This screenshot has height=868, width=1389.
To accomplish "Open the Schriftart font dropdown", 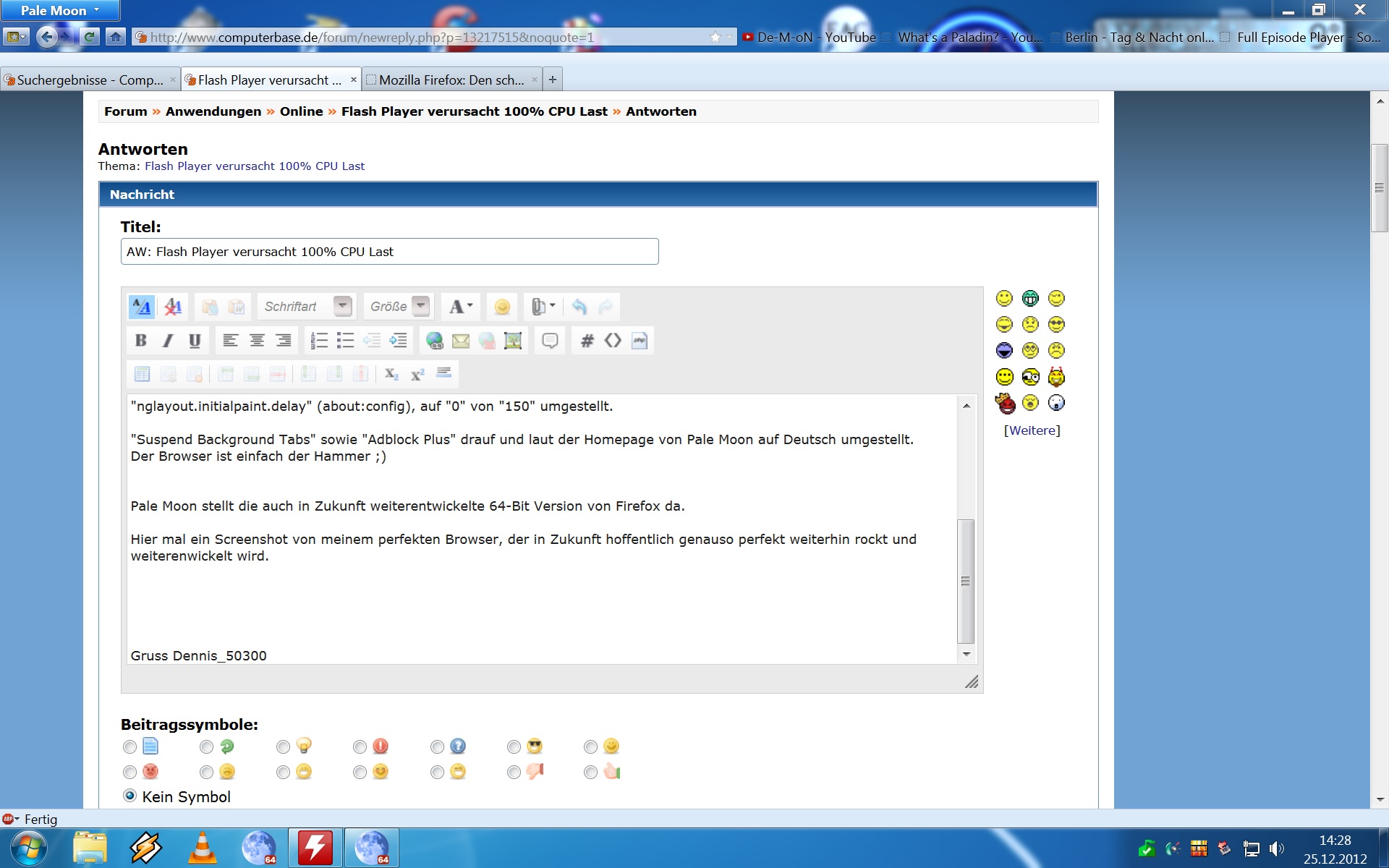I will click(343, 307).
